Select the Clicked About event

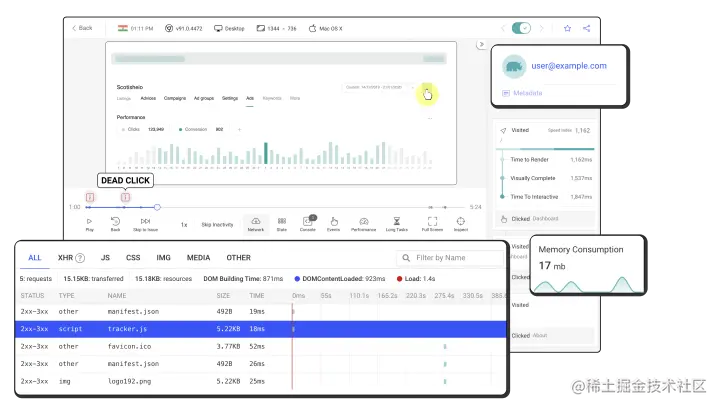pyautogui.click(x=551, y=335)
